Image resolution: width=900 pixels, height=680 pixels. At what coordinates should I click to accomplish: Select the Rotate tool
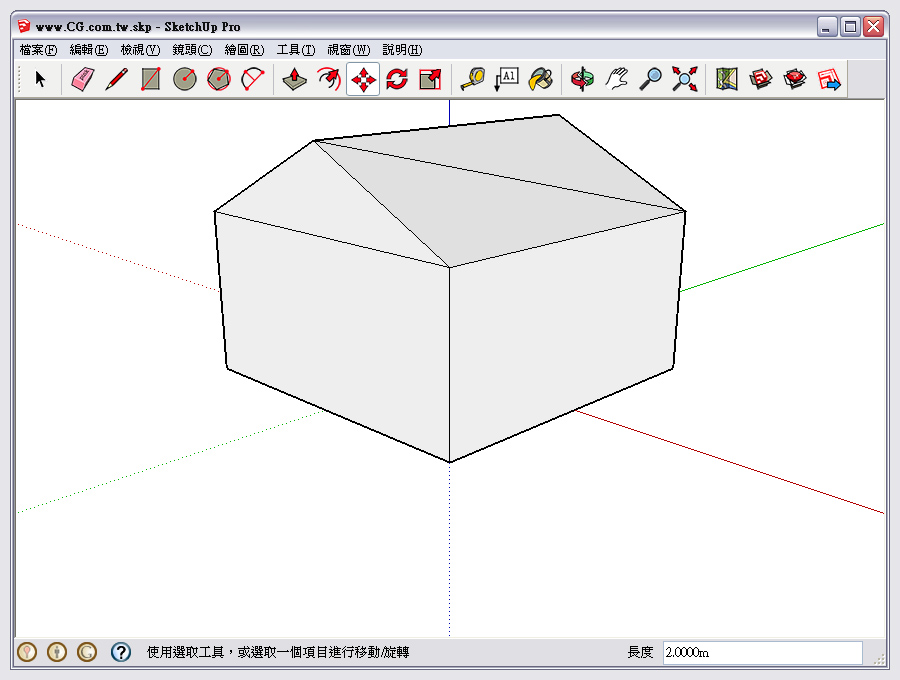point(397,79)
